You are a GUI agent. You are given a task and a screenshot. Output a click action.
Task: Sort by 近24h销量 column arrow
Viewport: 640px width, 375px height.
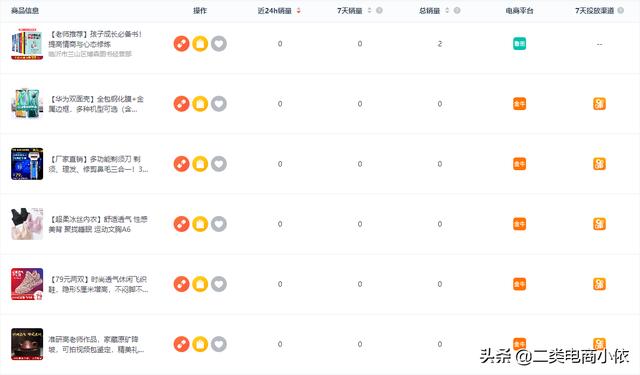tap(298, 11)
